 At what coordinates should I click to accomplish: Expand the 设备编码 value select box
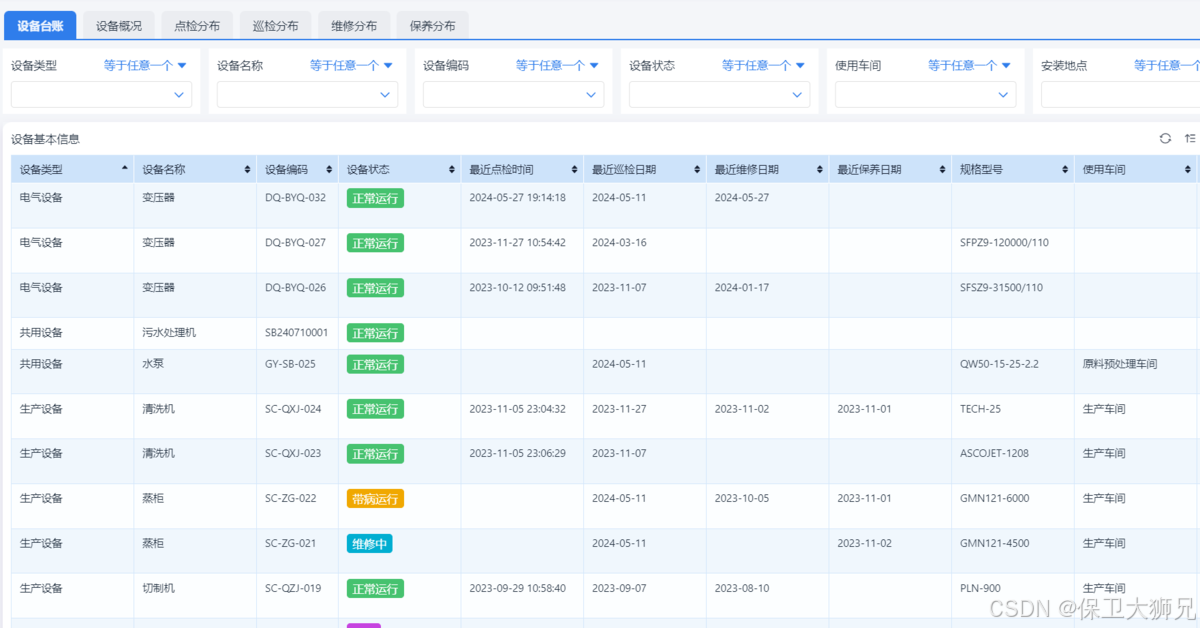(x=513, y=95)
